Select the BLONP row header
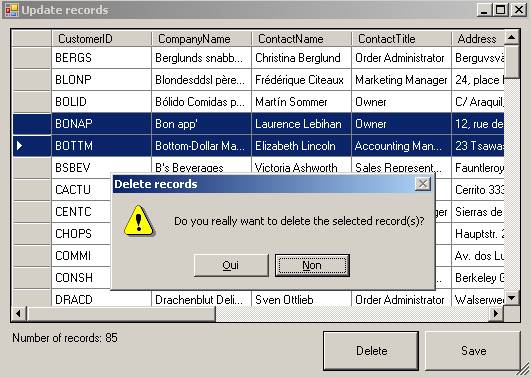The height and width of the screenshot is (378, 531). [x=31, y=80]
